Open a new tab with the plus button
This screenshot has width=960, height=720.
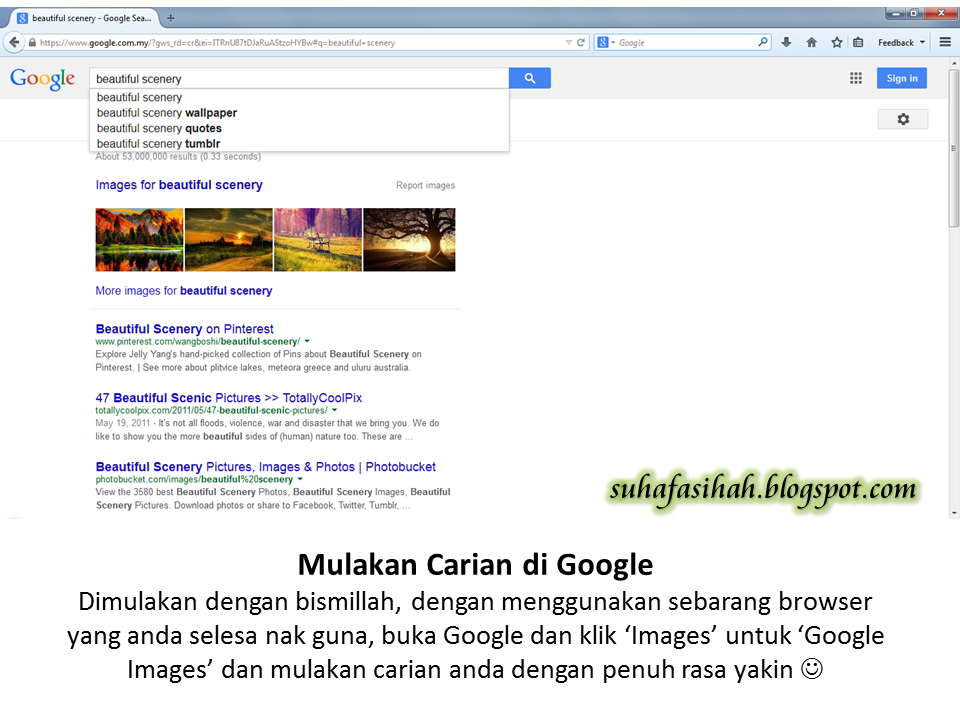(x=171, y=18)
